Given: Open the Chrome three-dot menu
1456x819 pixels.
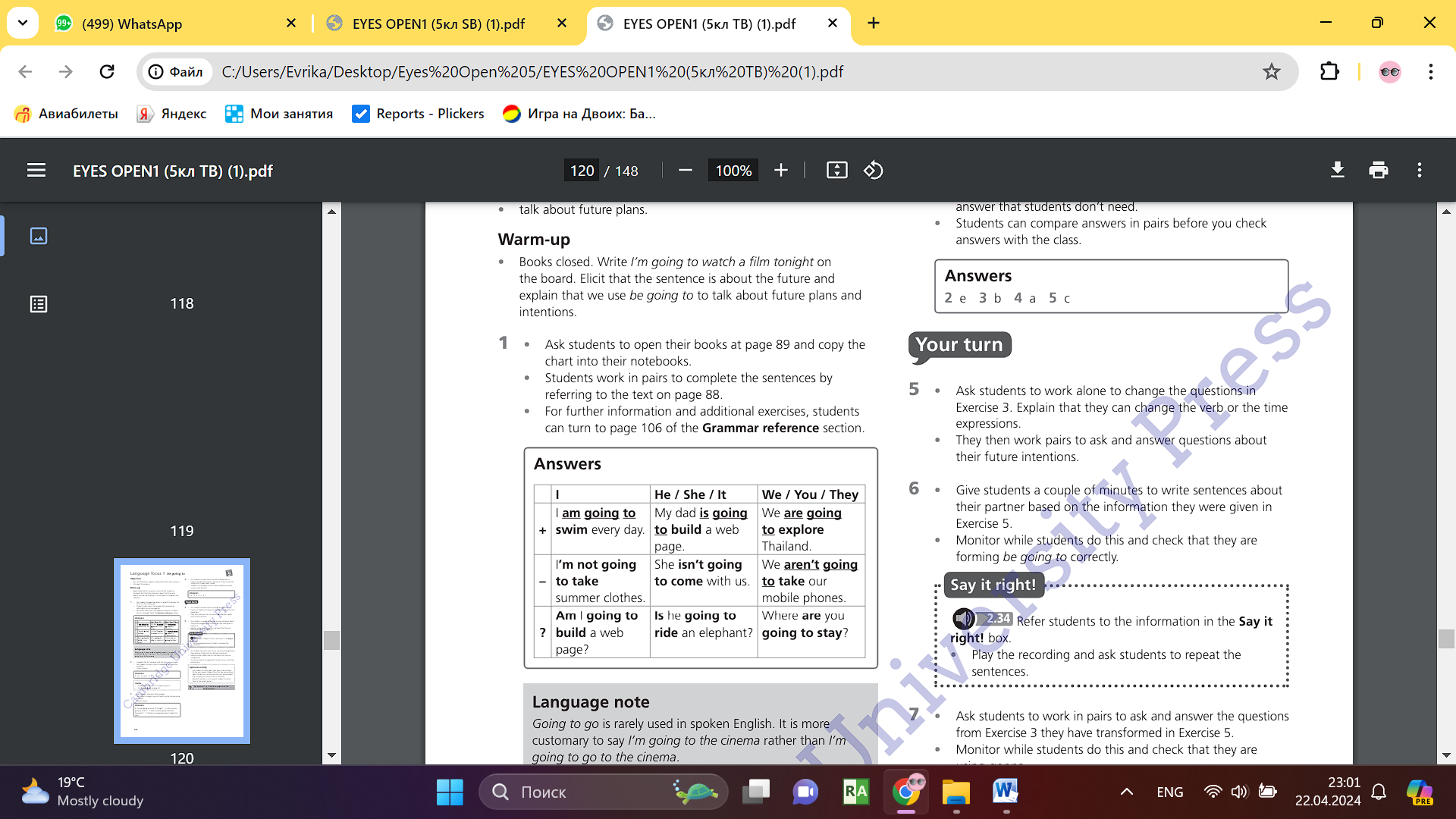Looking at the screenshot, I should [1430, 72].
